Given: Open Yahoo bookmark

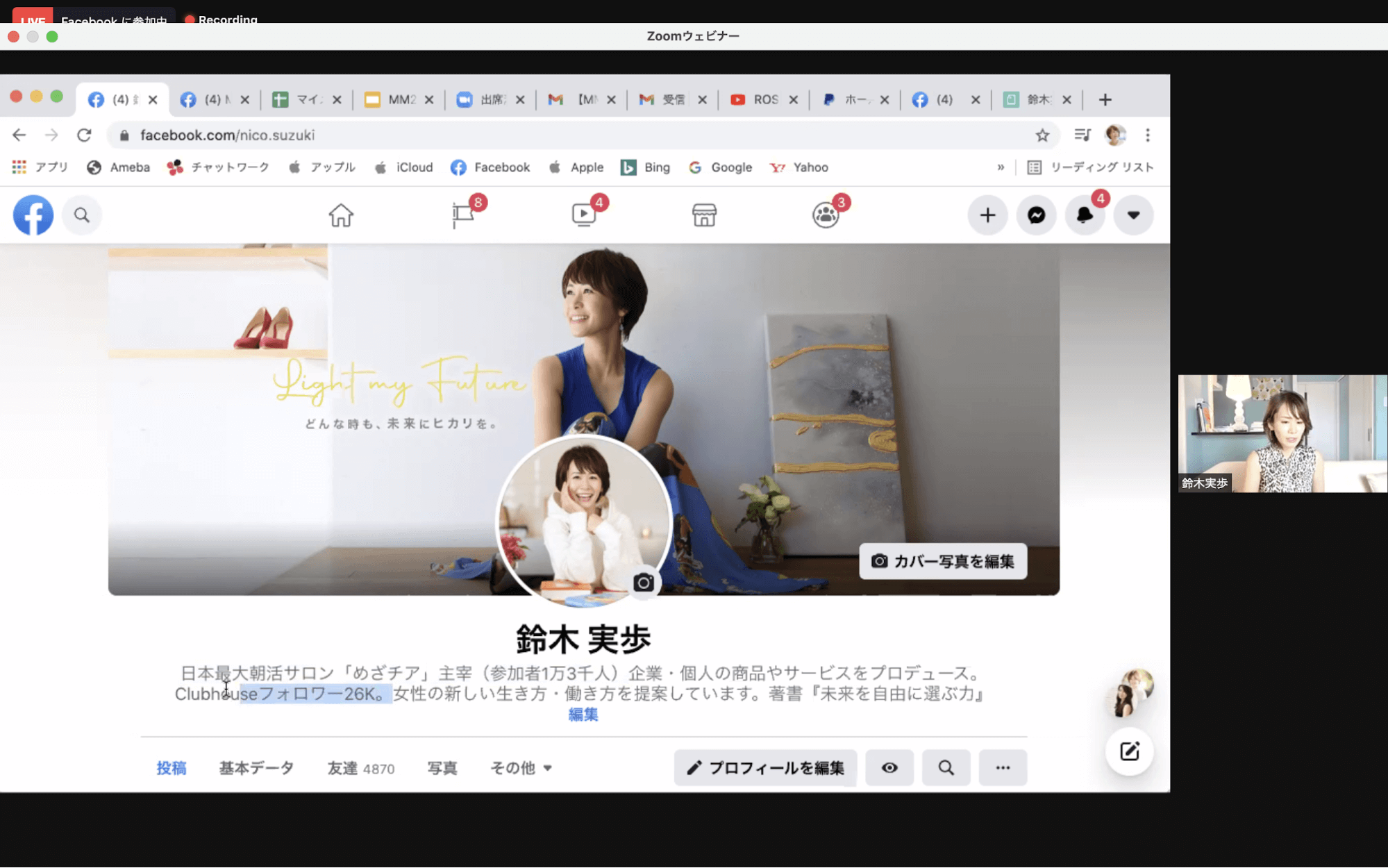Looking at the screenshot, I should 798,167.
